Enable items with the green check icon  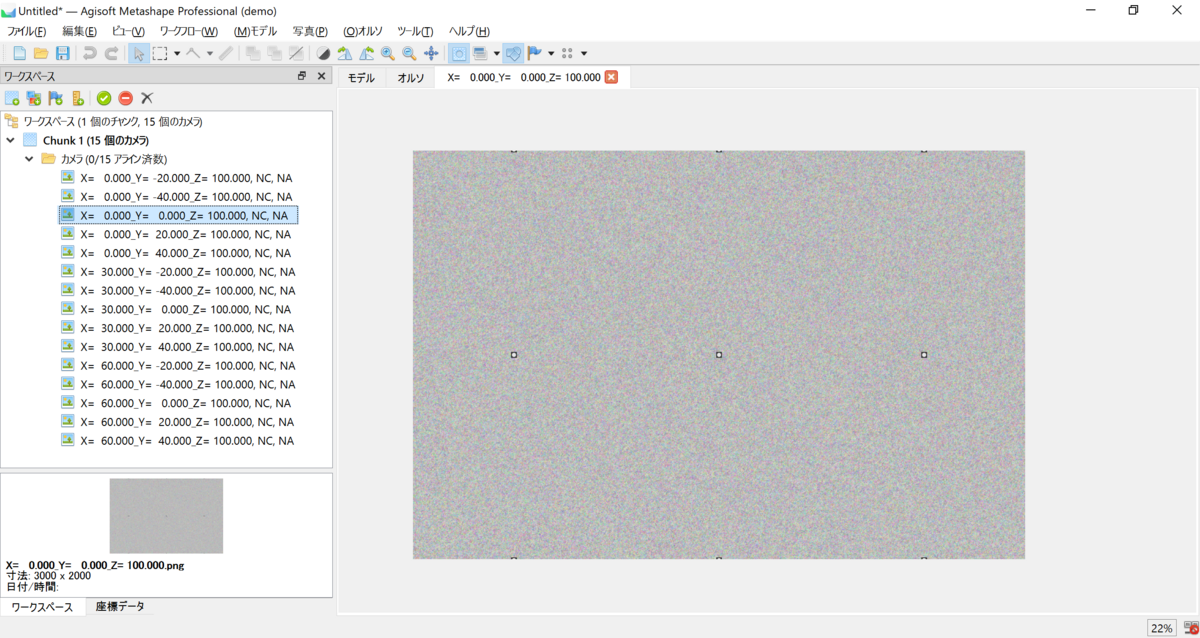point(104,98)
